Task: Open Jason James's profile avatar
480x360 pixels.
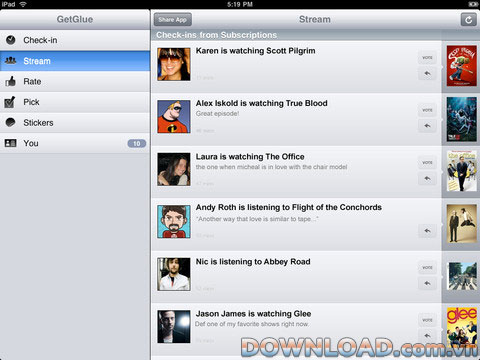Action: pos(174,327)
